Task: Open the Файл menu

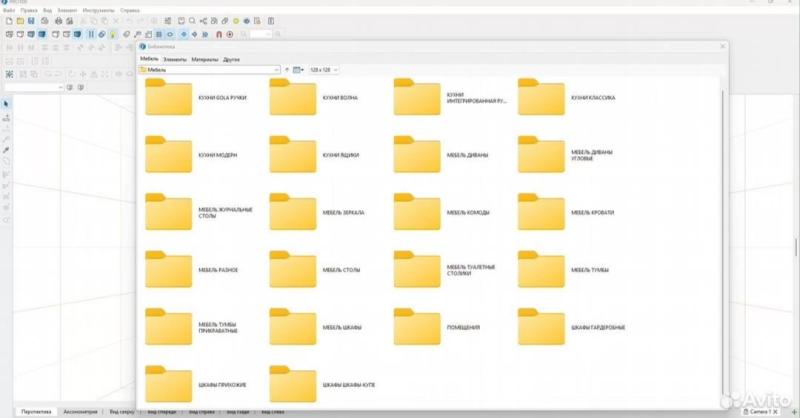Action: 8,10
